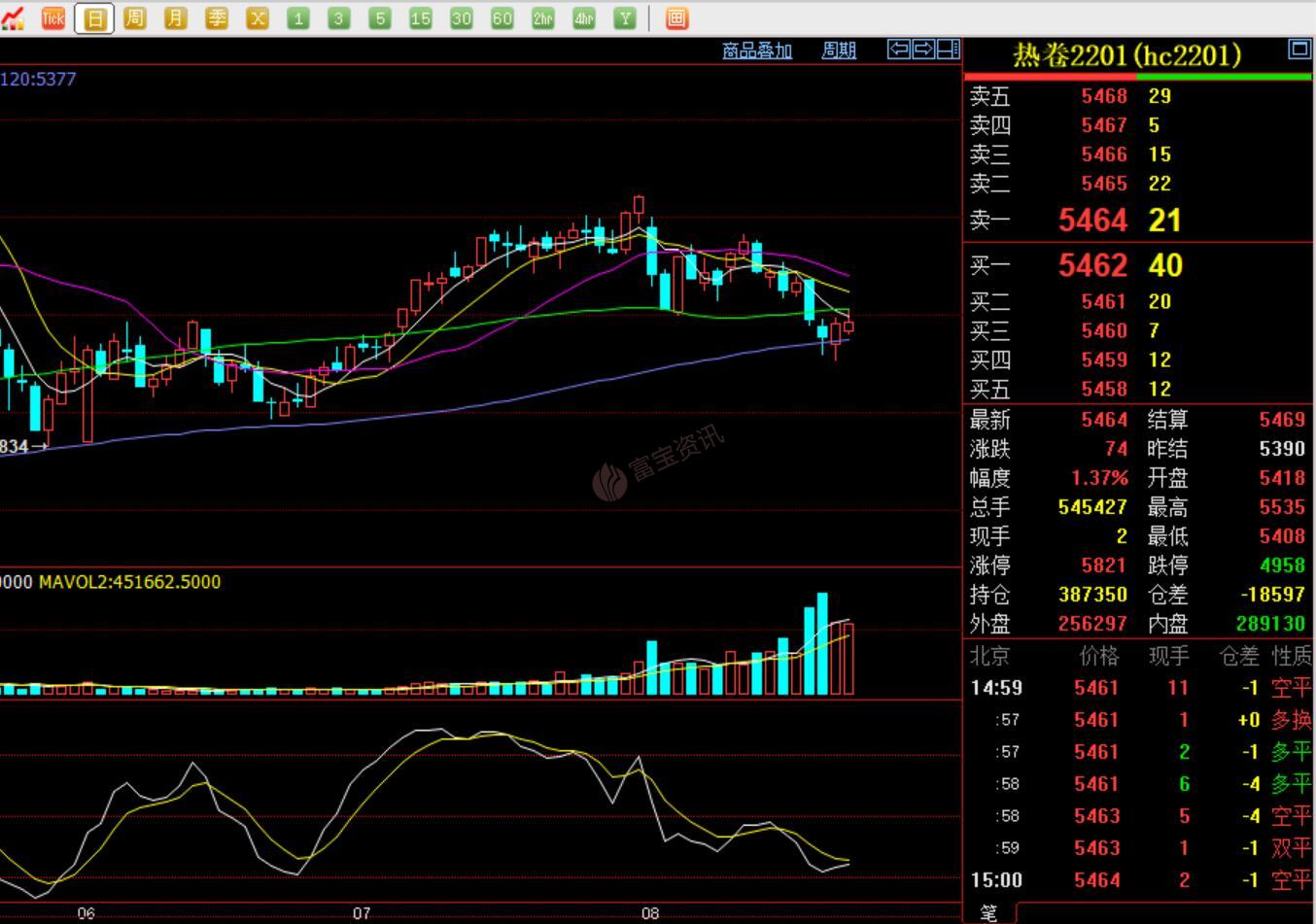
Task: Click 跌停 limit-down value 4958
Action: pyautogui.click(x=1282, y=565)
